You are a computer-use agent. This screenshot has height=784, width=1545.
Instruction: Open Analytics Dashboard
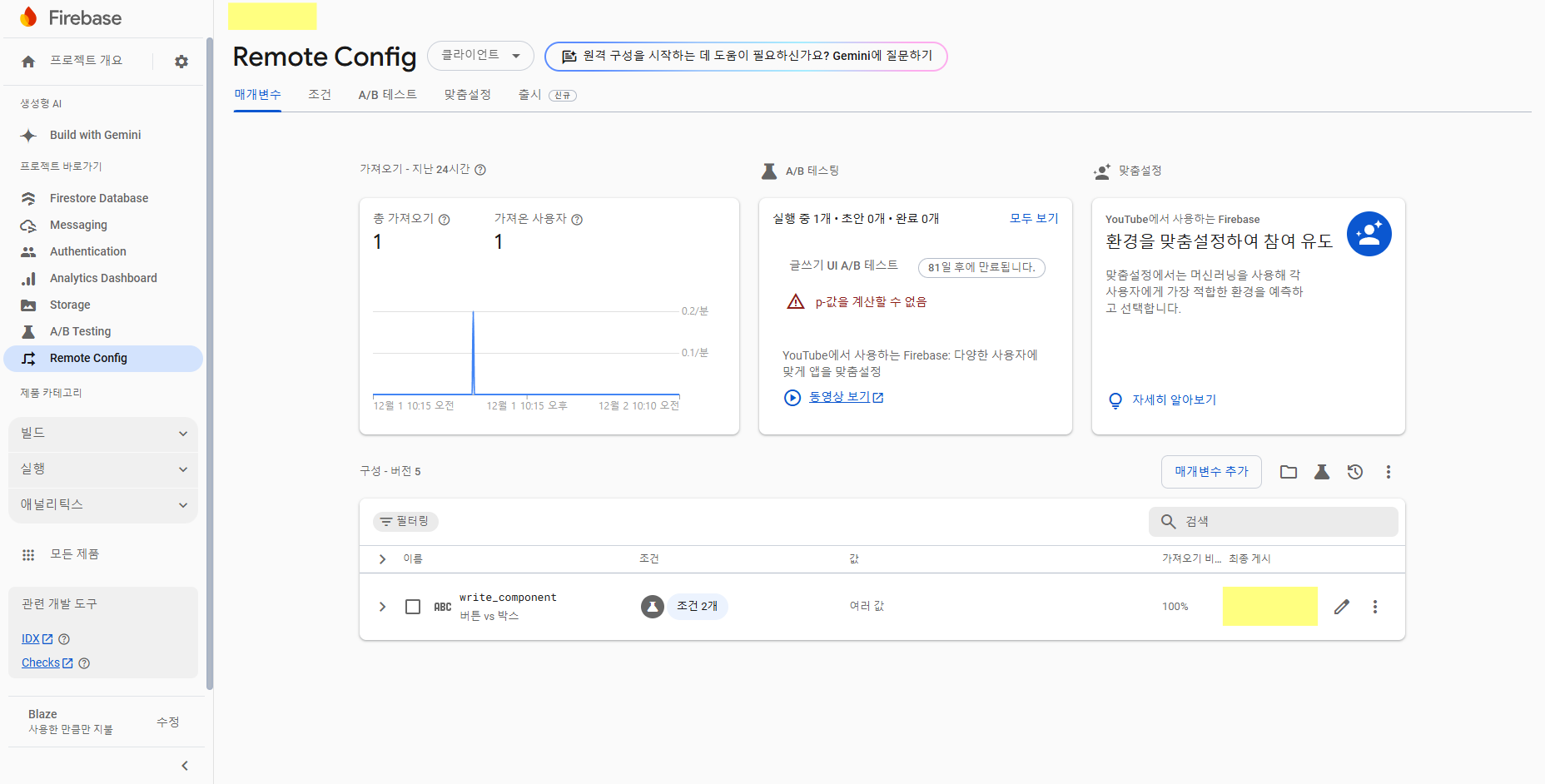[103, 278]
